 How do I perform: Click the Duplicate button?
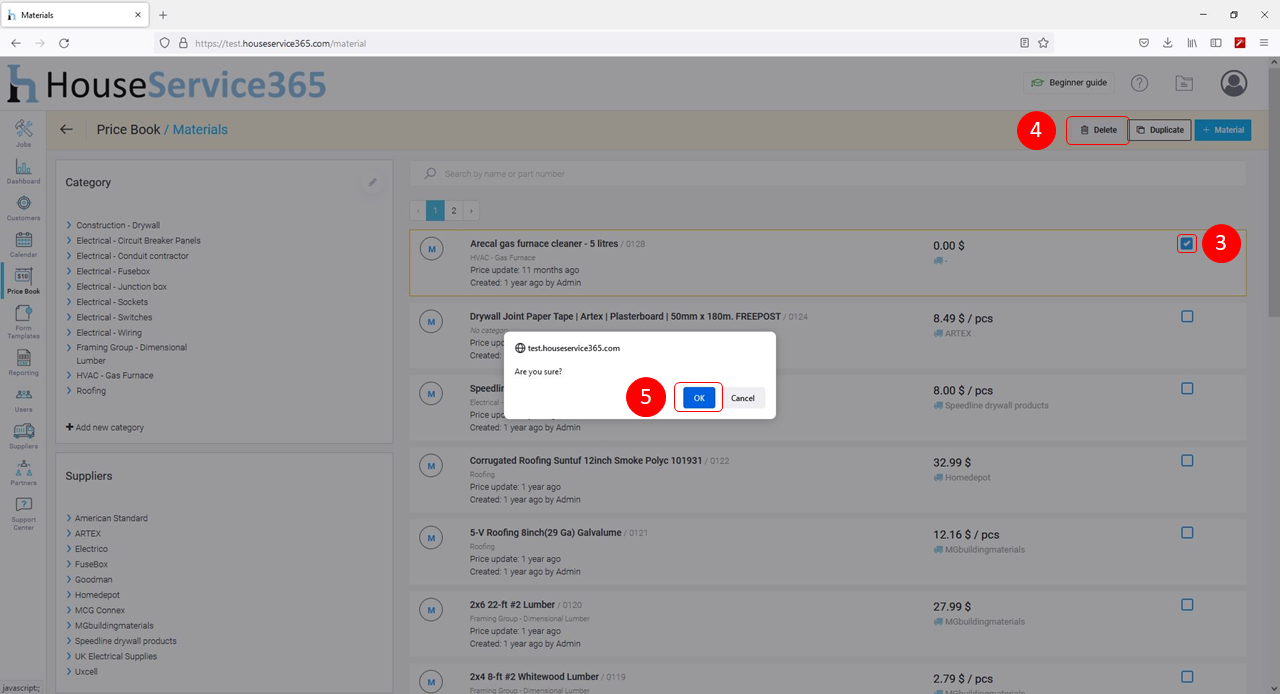tap(1160, 130)
